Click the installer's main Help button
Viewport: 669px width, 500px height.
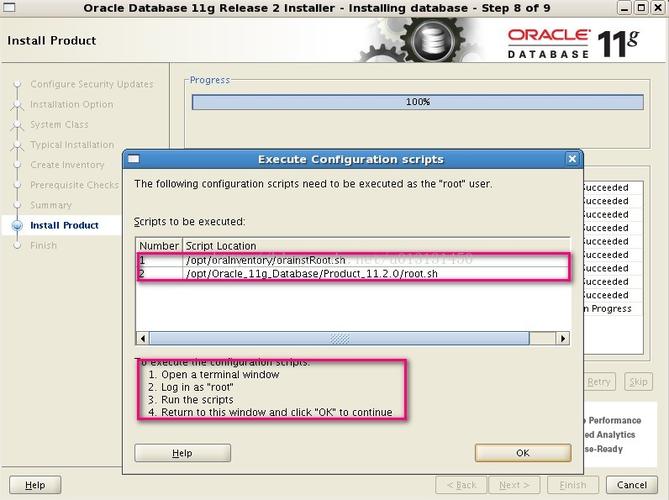coord(35,485)
